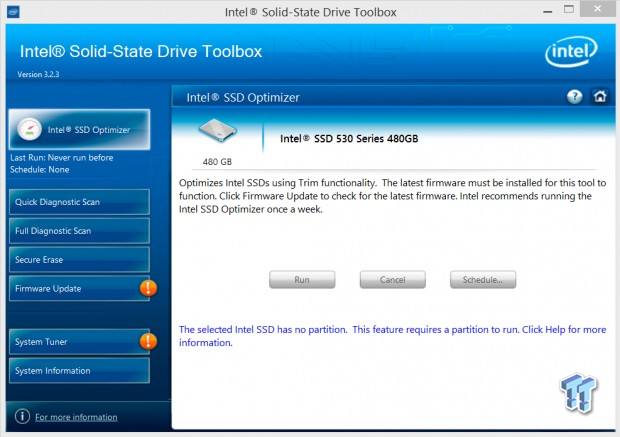Click the System Tuner warning badge
This screenshot has height=437, width=620.
point(148,341)
